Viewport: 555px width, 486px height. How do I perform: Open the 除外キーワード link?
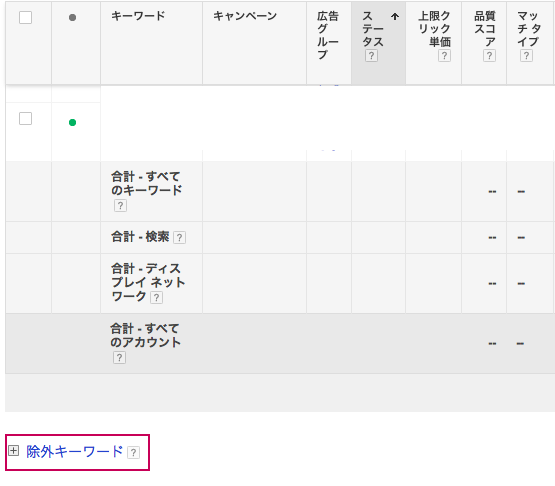(x=75, y=452)
